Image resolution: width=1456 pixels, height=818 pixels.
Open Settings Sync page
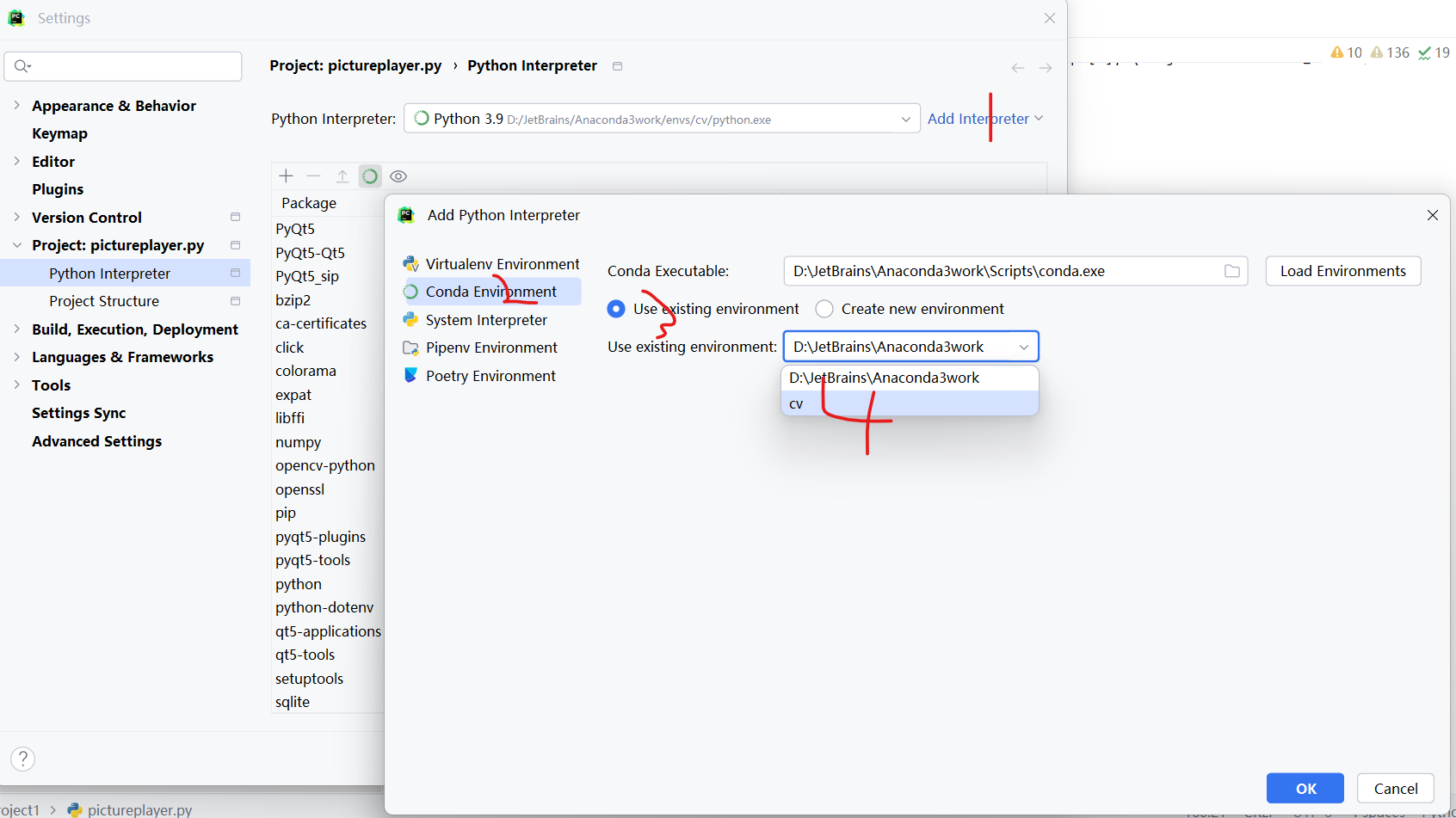78,413
